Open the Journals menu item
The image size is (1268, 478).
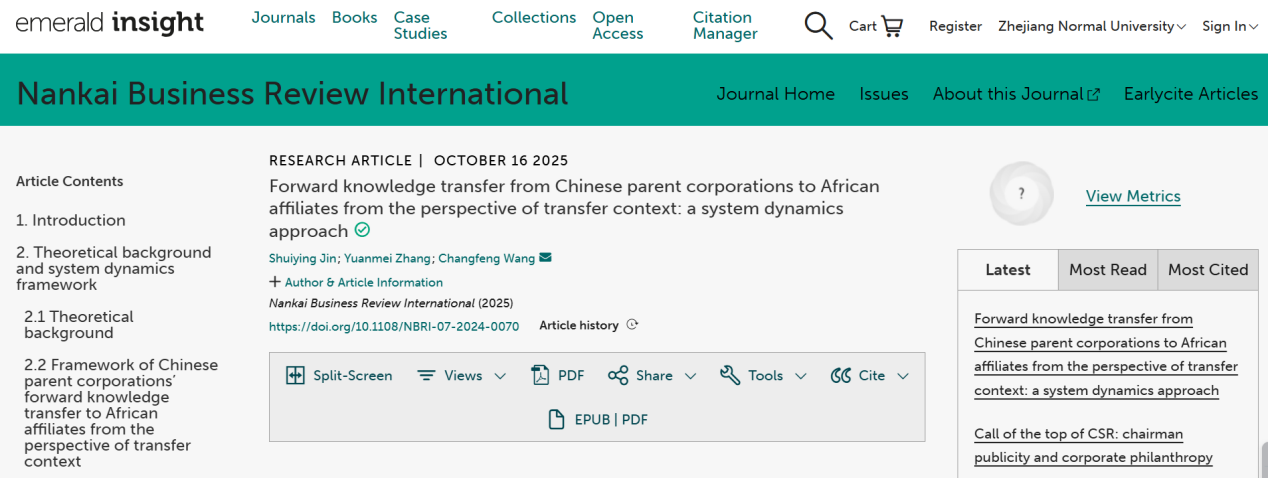[283, 18]
